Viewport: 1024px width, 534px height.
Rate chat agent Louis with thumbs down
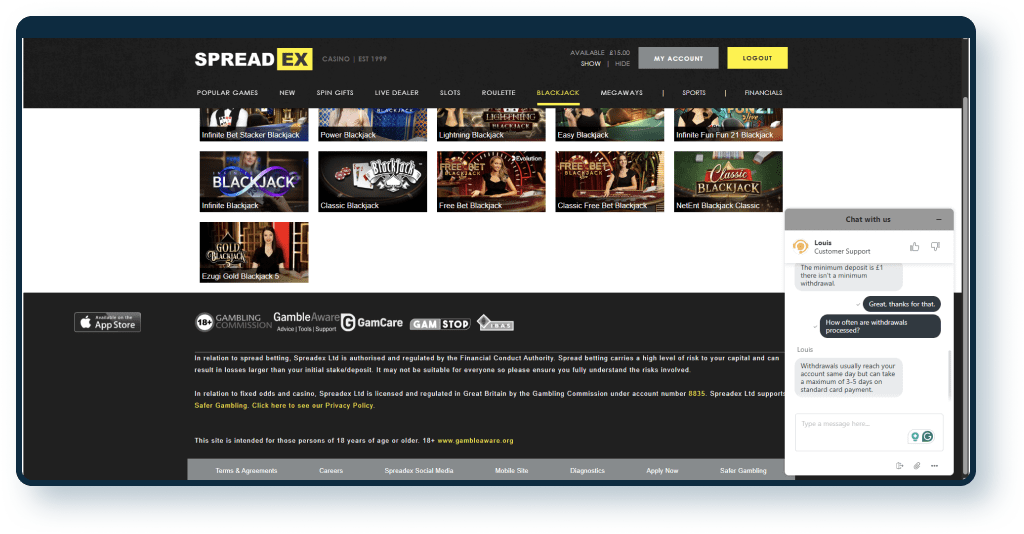[935, 246]
